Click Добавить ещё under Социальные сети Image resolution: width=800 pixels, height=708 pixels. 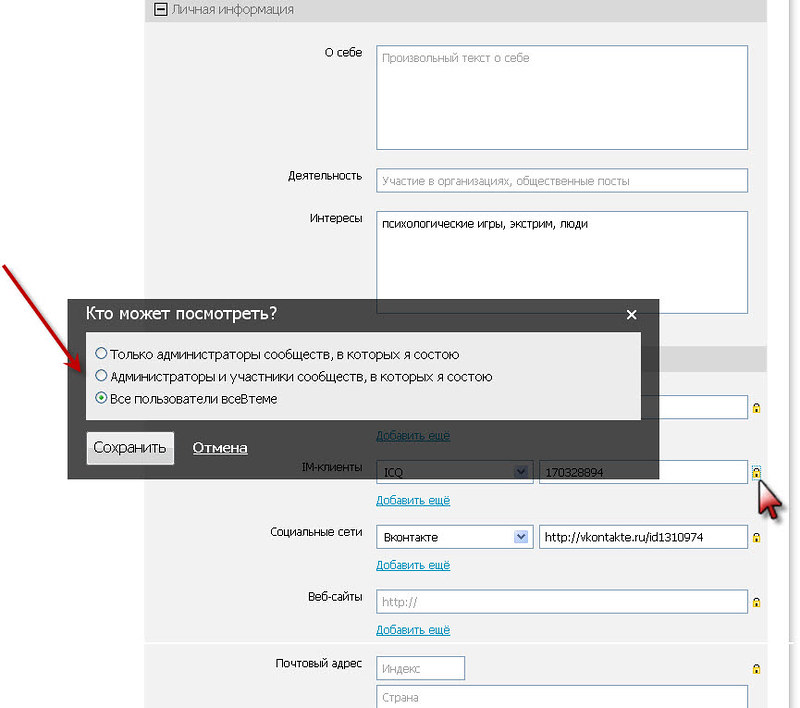coord(413,565)
